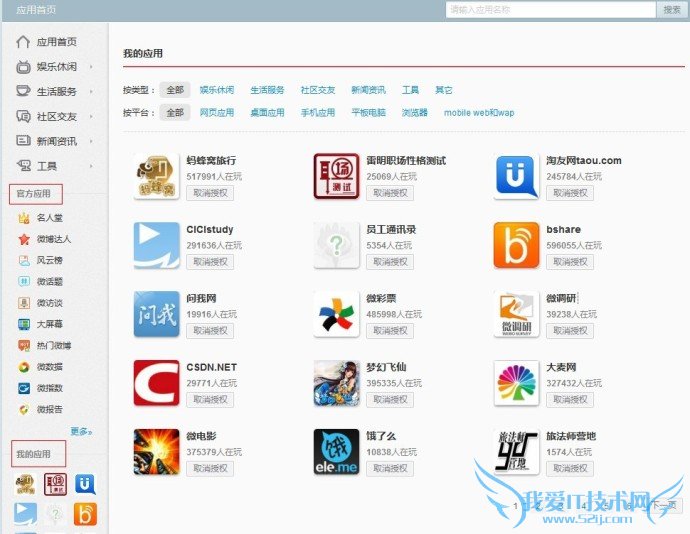Click the 微访谈 sidebar icon
The width and height of the screenshot is (690, 534).
pyautogui.click(x=24, y=303)
